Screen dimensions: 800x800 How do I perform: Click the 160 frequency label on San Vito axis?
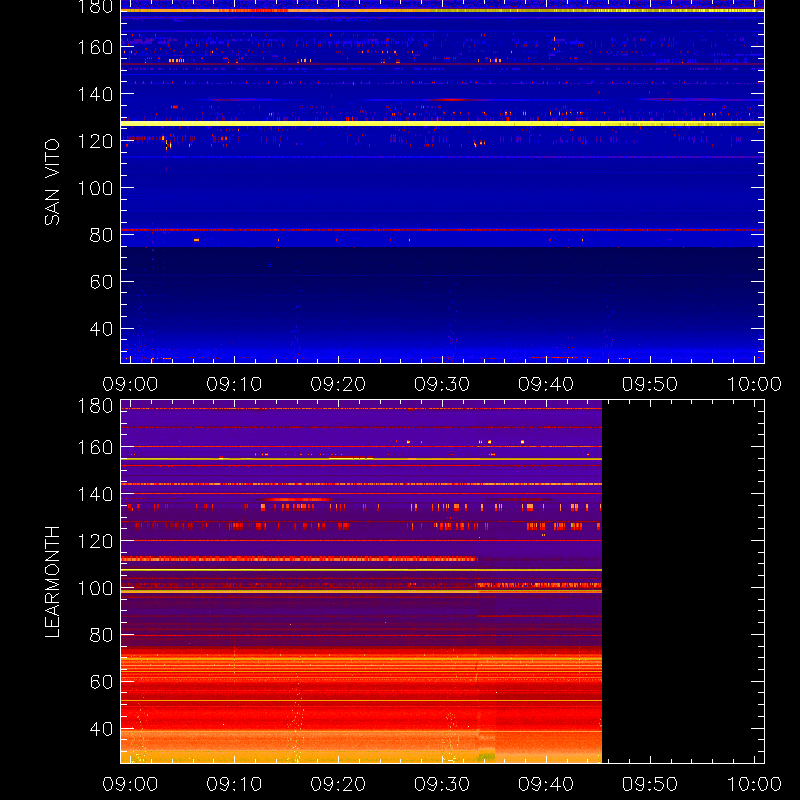click(x=95, y=47)
